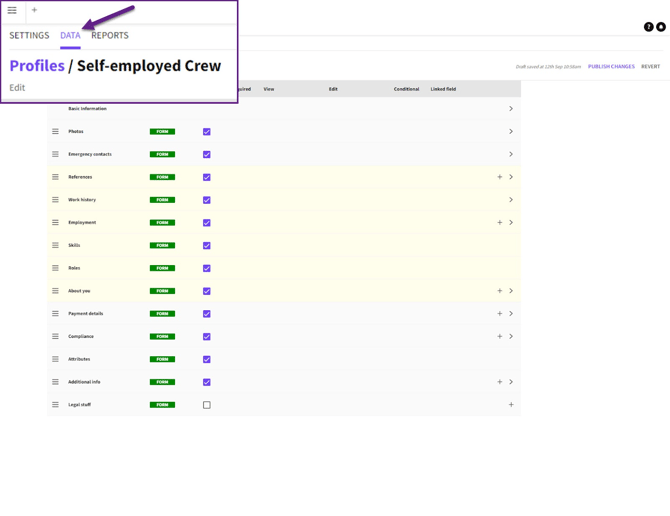Click the plus icon in References row
Viewport: 670px width, 516px height.
click(500, 177)
